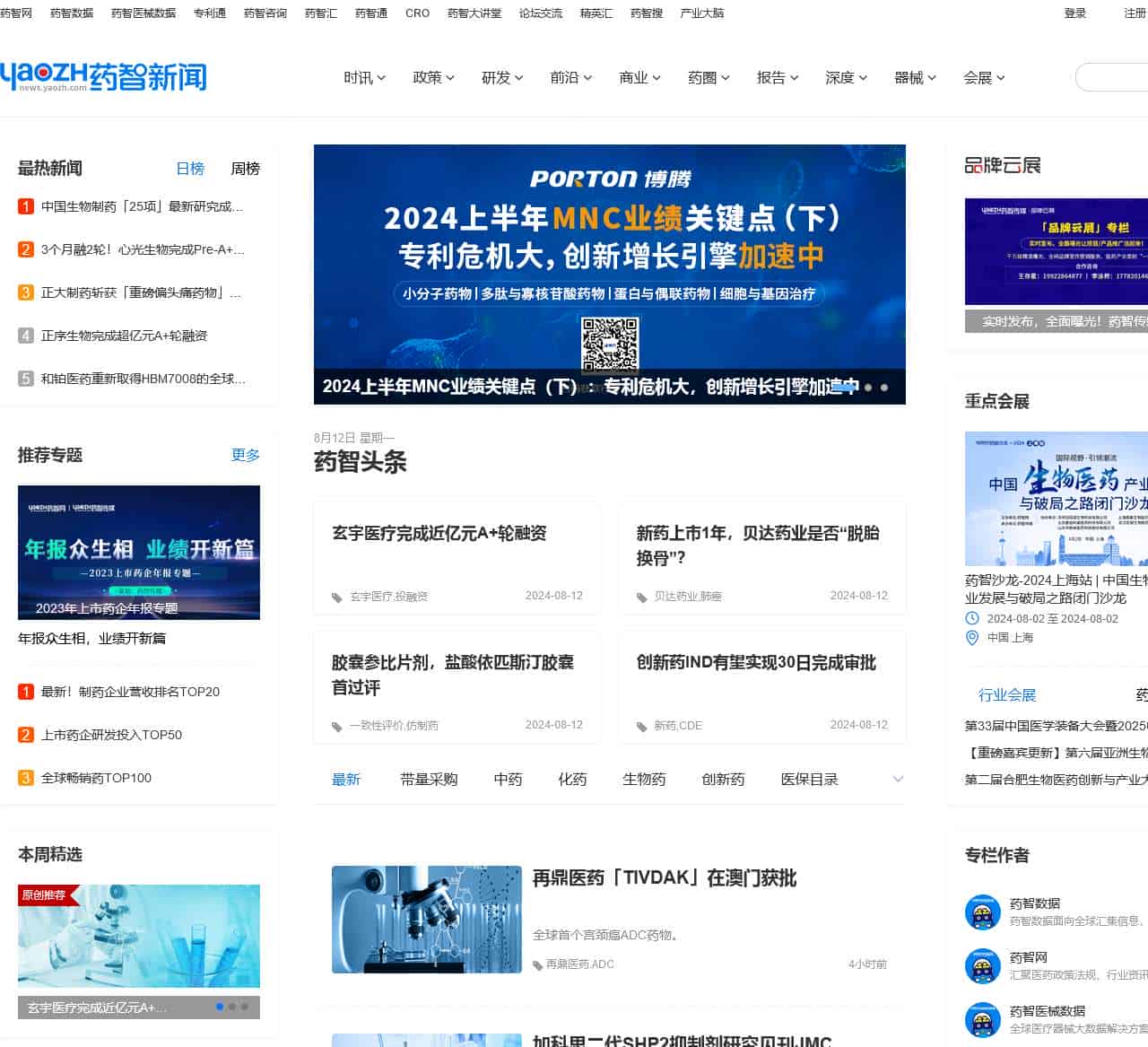Click the tag icon beside 玄宇医疗,投融资
This screenshot has width=1148, height=1047.
point(337,598)
